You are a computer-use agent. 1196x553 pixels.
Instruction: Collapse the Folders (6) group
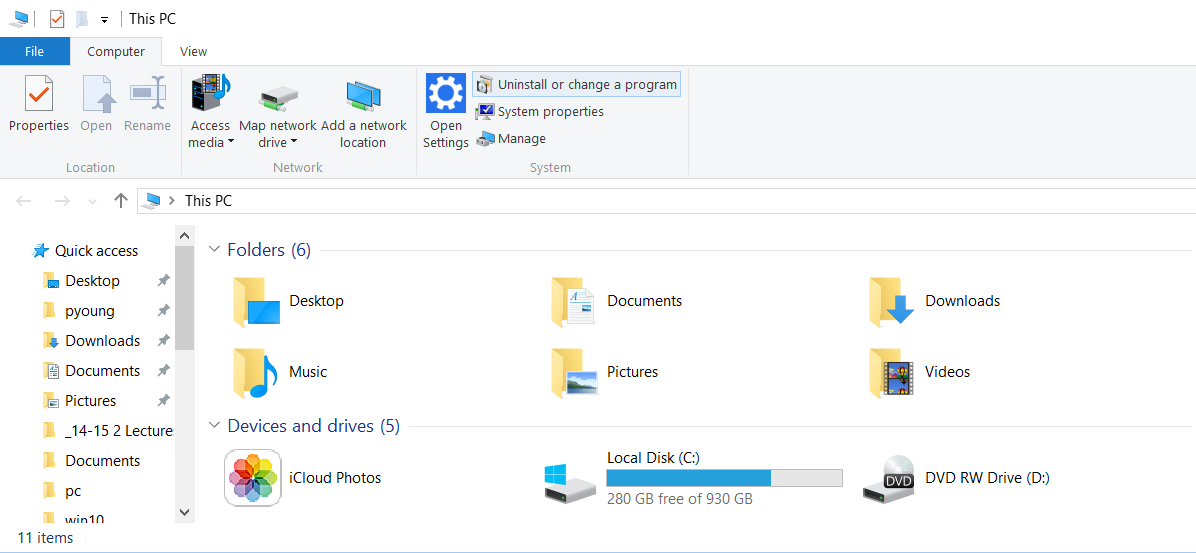tap(215, 250)
